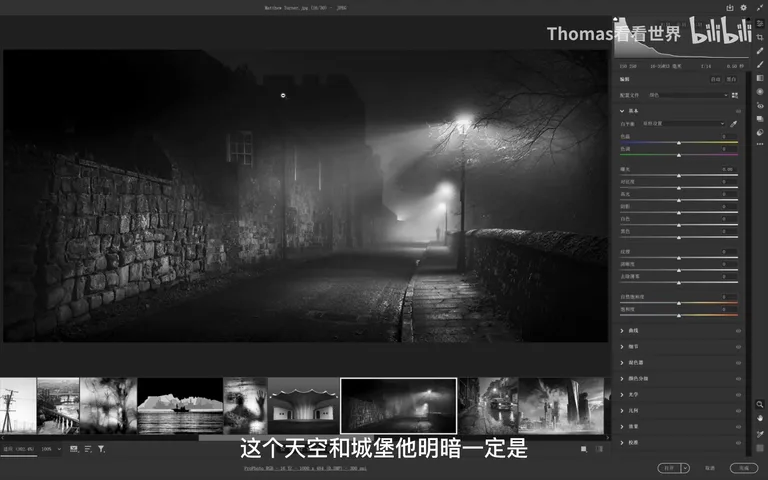Open preferences gear icon at top

point(744,7)
